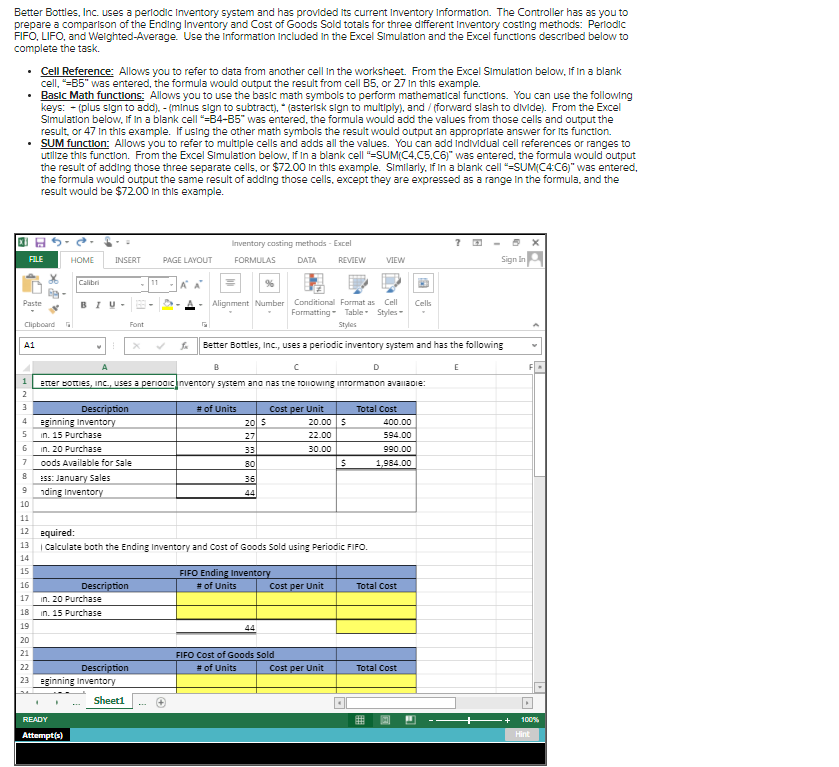
Task: Open the Fill Color dropdown arrow
Action: click(176, 302)
